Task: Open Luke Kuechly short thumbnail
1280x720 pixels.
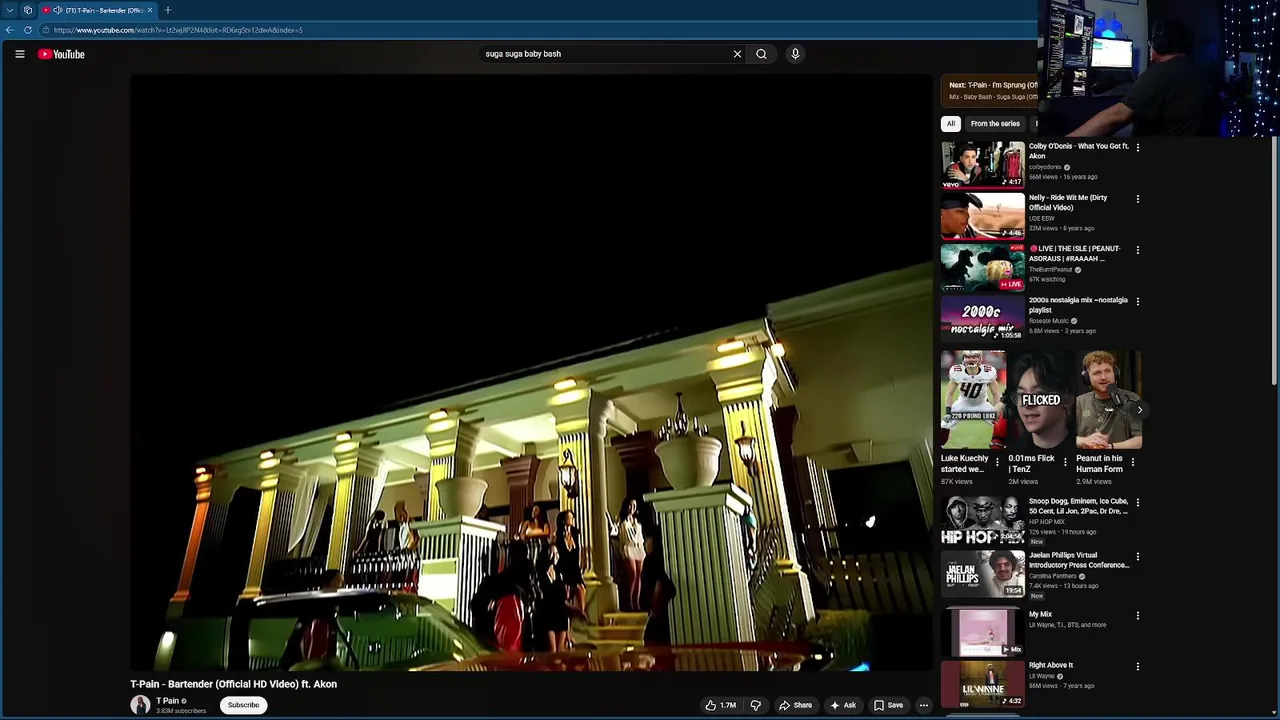Action: [x=973, y=399]
